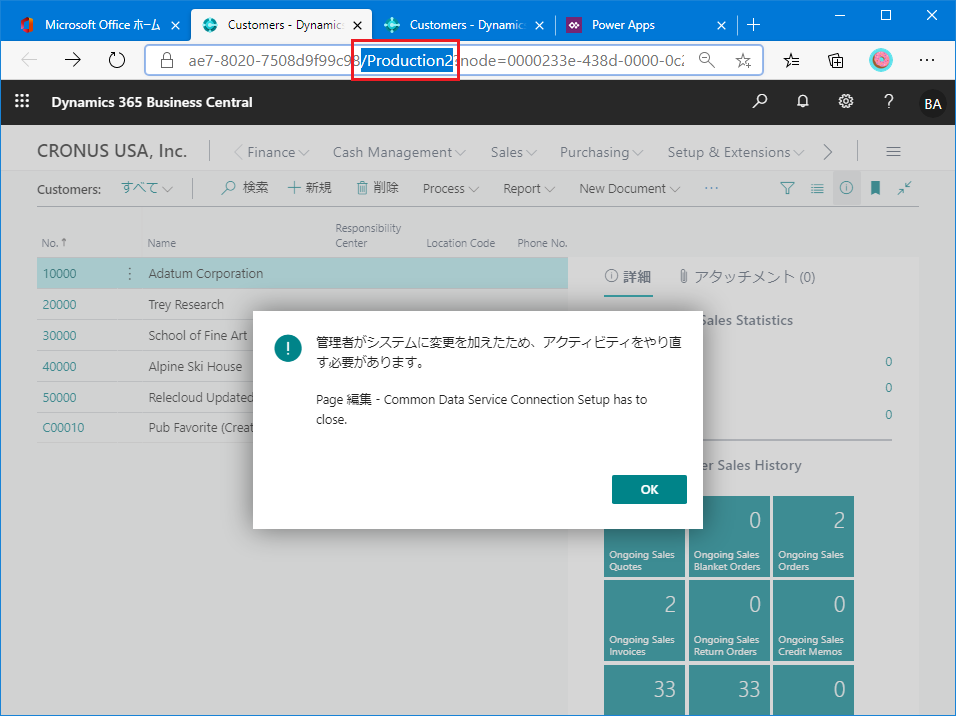Switch to the アタッチメント (0) tab

(x=747, y=277)
